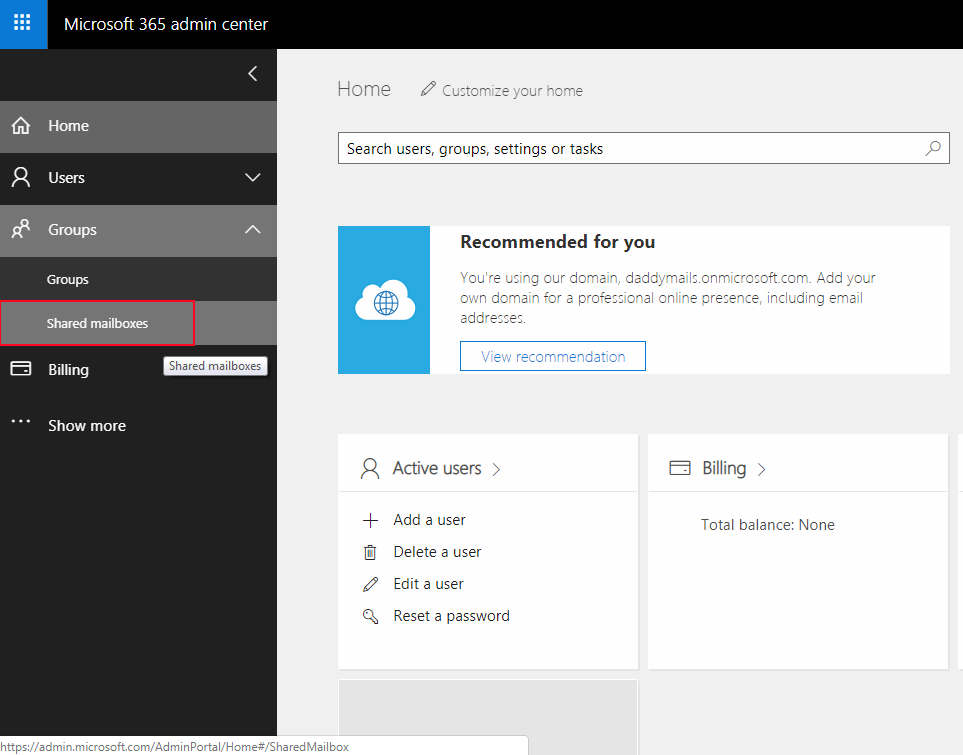This screenshot has height=755, width=963.
Task: Click the search magnifier icon
Action: click(933, 148)
